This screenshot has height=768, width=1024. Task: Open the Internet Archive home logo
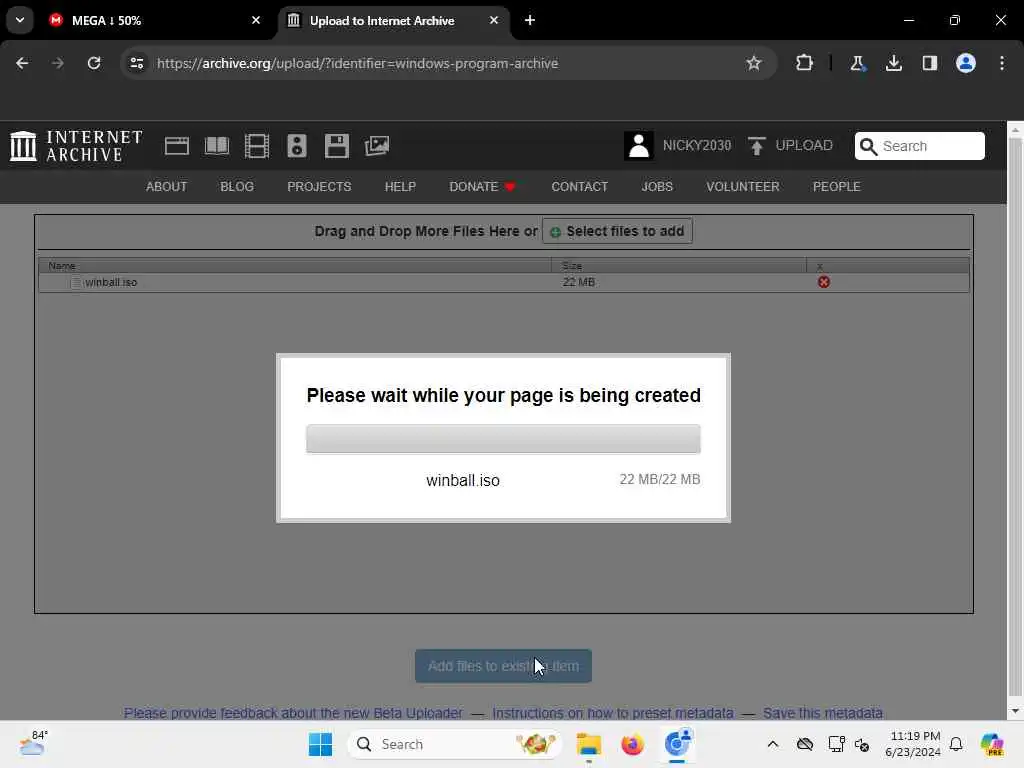(76, 146)
